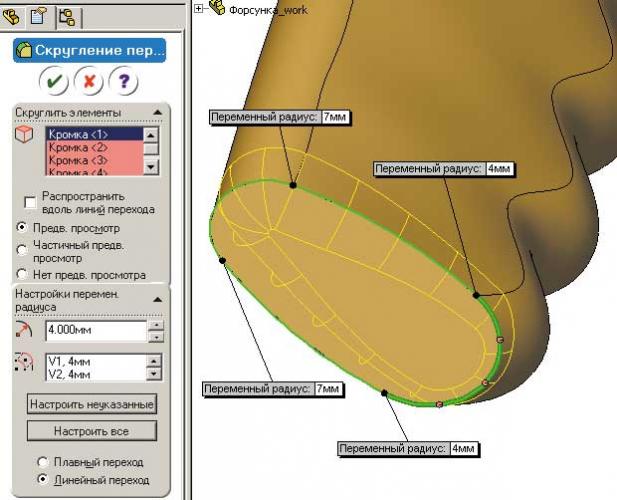Viewport: 617px width, 500px height.
Task: Collapse the Настройки перемен. радиуса section
Action: [x=157, y=299]
